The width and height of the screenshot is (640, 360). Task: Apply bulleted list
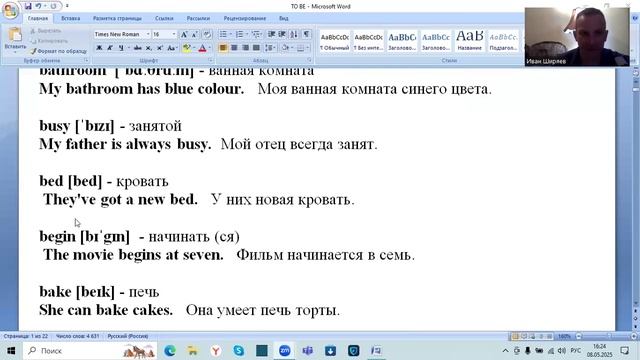[x=223, y=34]
